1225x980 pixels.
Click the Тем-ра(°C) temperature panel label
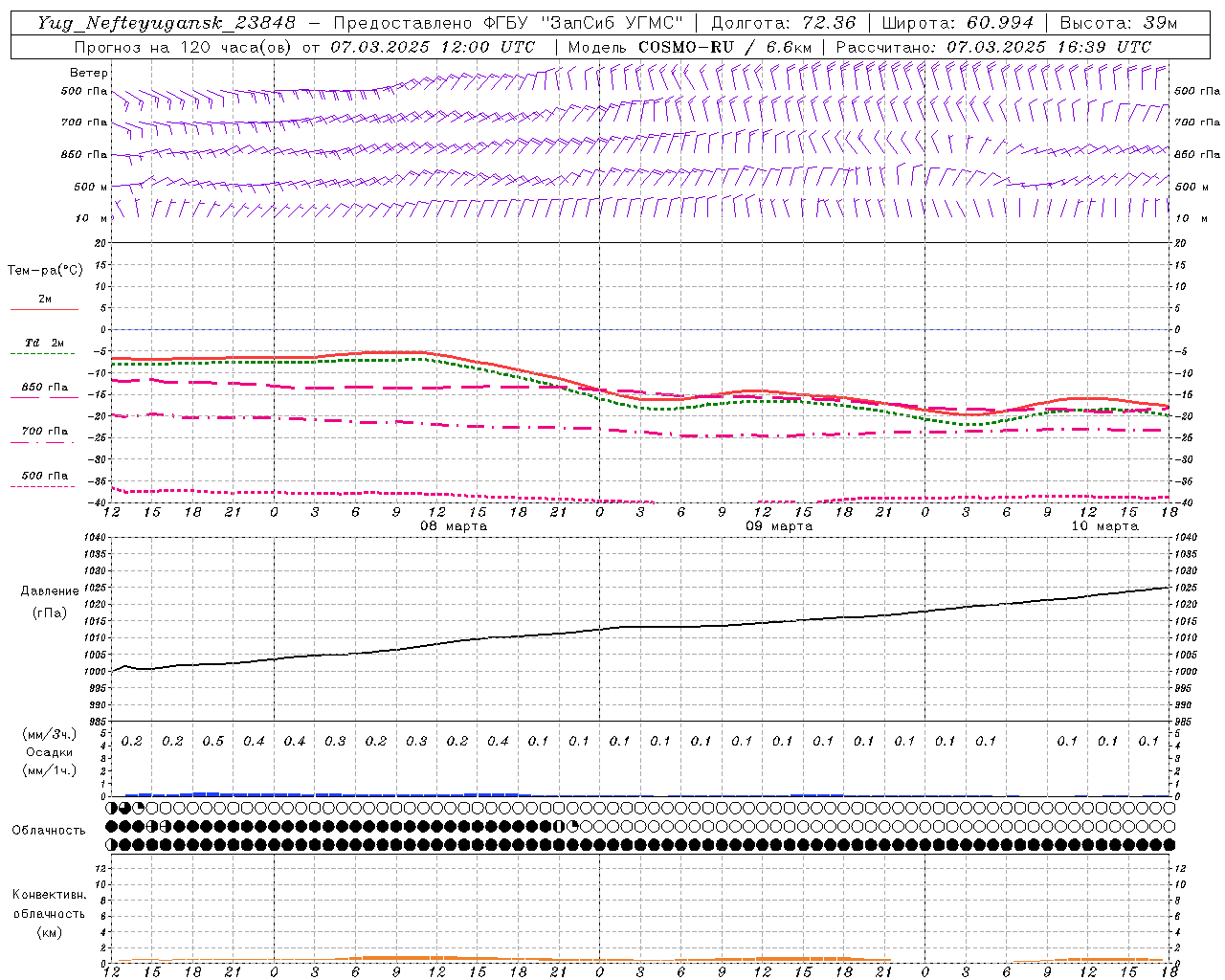click(45, 271)
